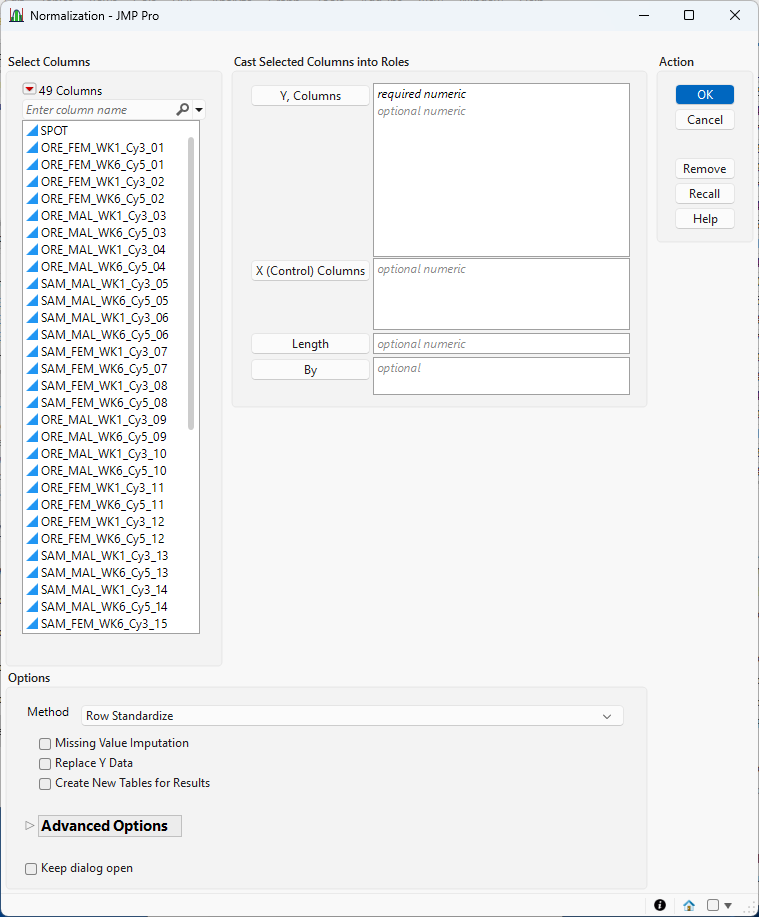759x917 pixels.
Task: Click the home window icon in status bar
Action: point(689,905)
